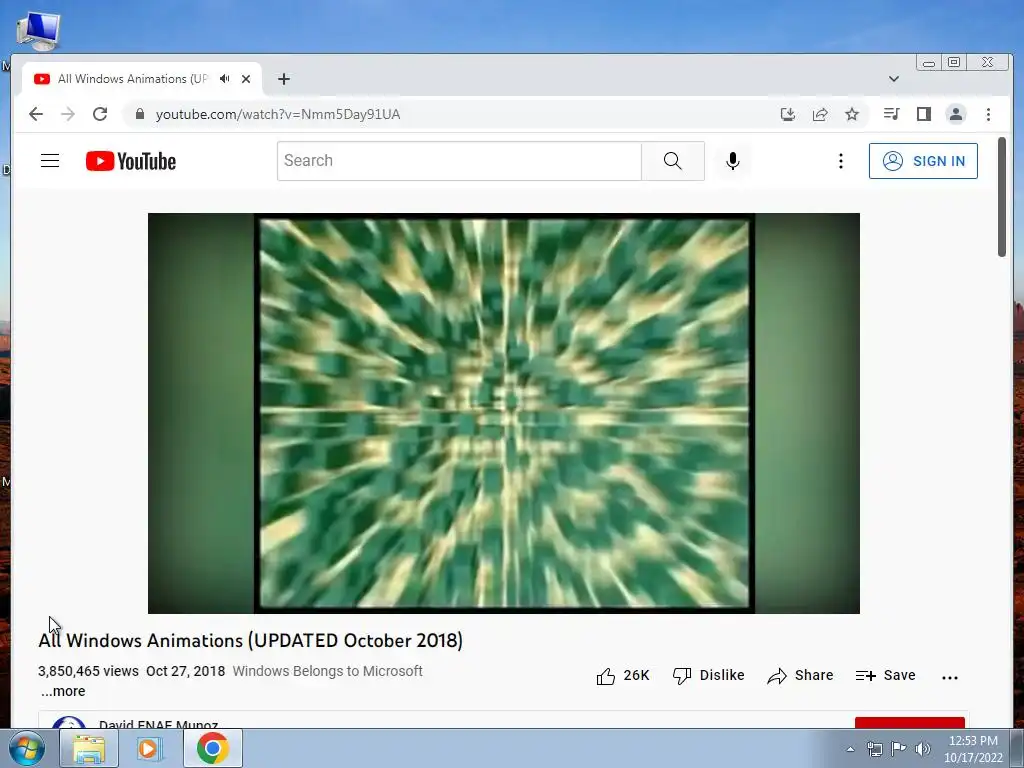Toggle Chrome side panel
Screen dimensions: 1024x768
tap(923, 114)
